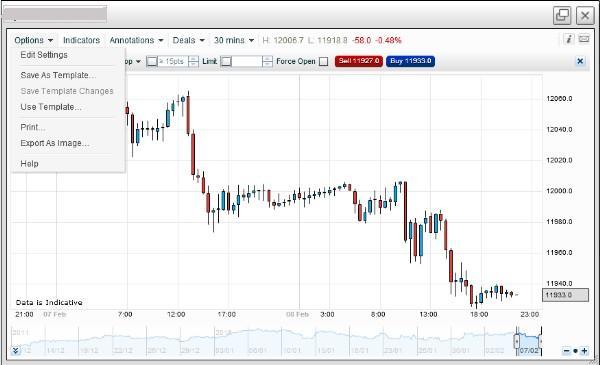
Task: Open Help from the Options menu
Action: point(29,164)
